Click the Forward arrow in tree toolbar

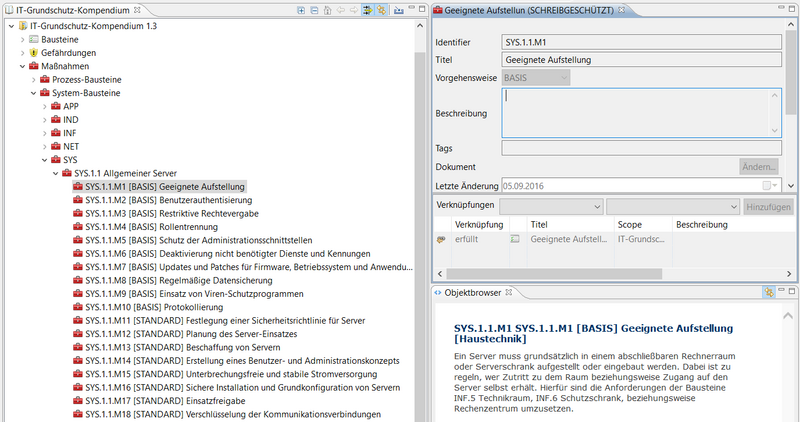354,10
